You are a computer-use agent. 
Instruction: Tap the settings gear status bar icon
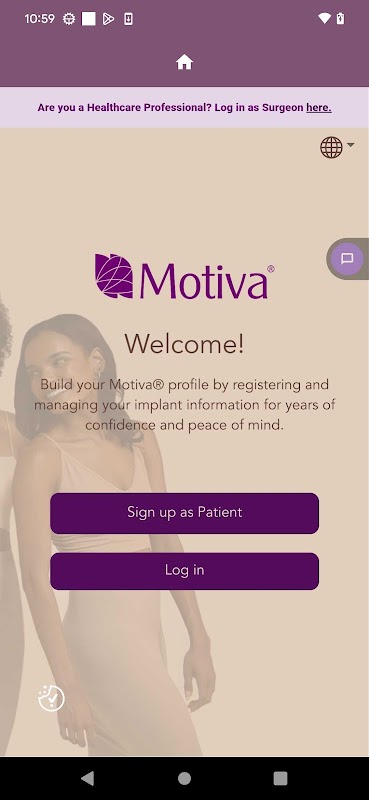click(69, 19)
